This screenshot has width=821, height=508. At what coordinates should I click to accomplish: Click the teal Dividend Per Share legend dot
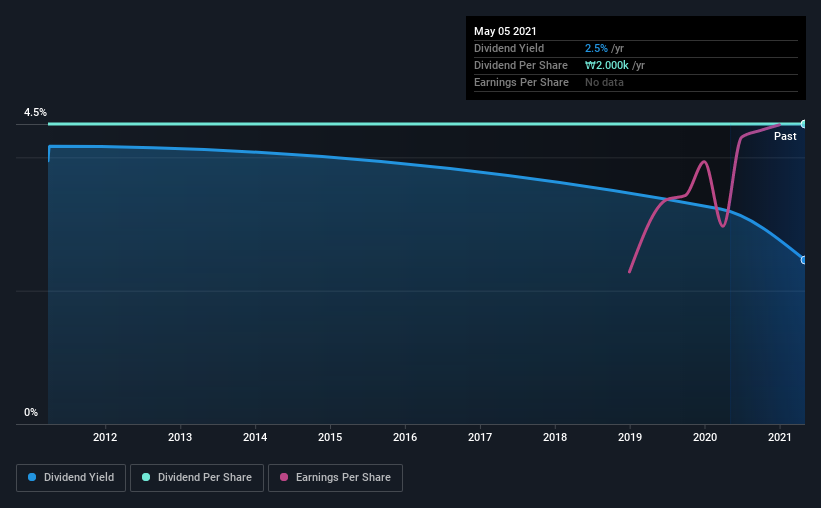click(x=146, y=477)
